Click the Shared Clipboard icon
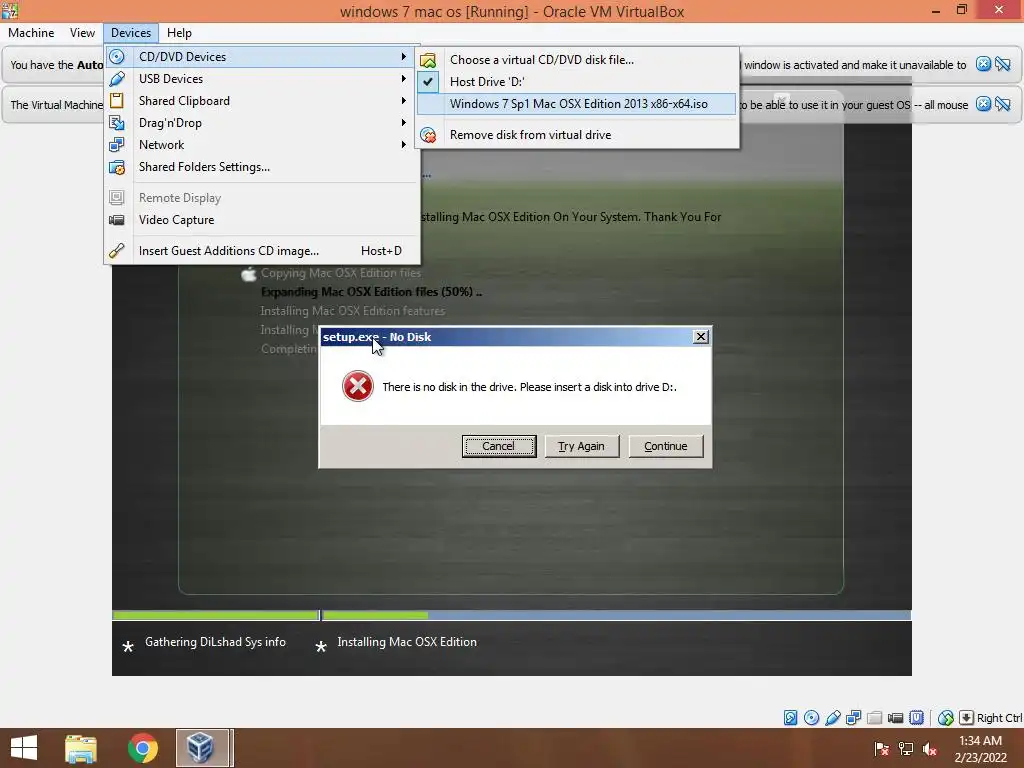Screen dimensions: 1024x768 coord(117,101)
